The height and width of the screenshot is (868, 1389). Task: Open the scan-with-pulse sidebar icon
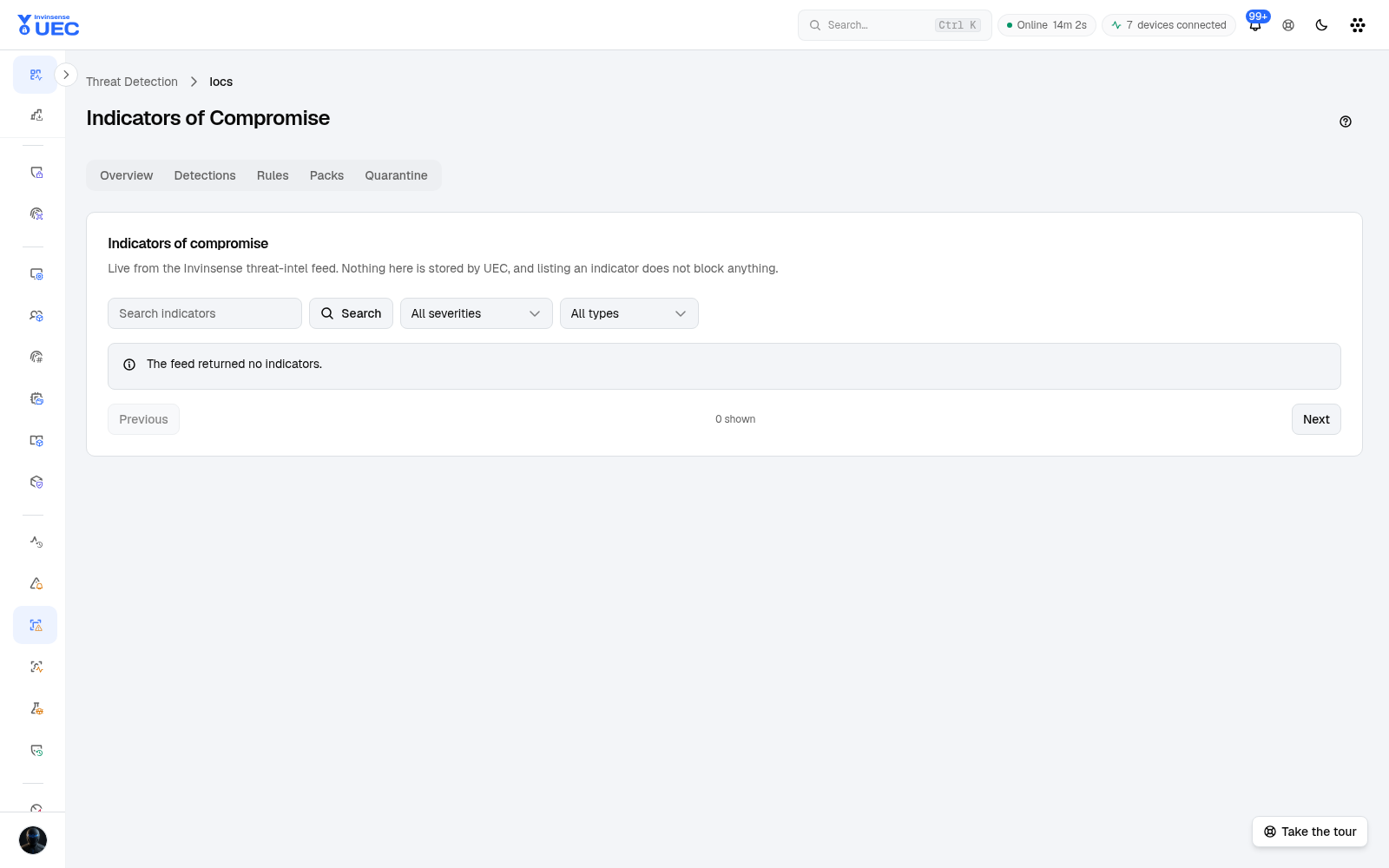(36, 667)
